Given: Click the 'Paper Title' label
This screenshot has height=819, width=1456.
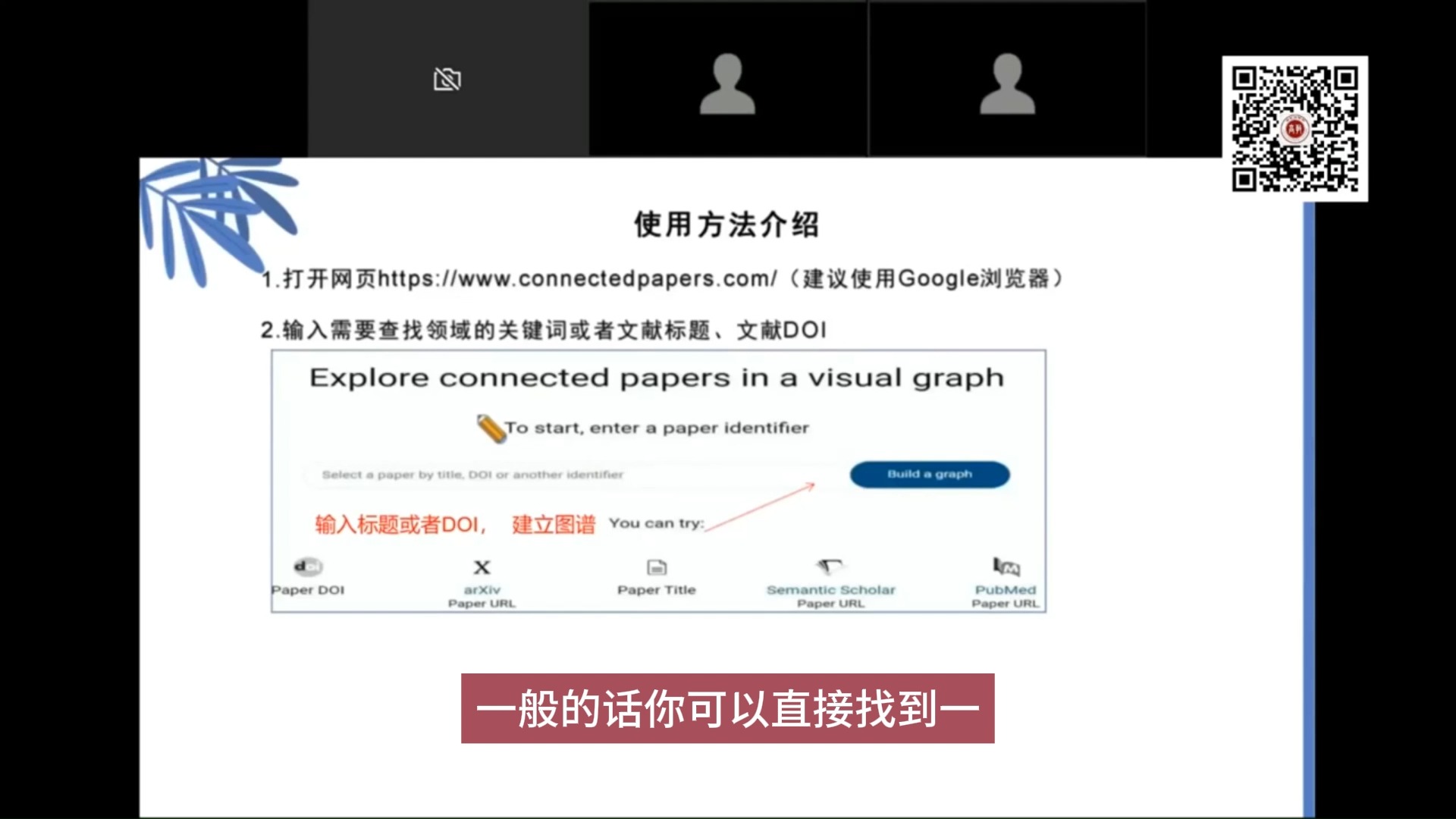Looking at the screenshot, I should pos(657,590).
